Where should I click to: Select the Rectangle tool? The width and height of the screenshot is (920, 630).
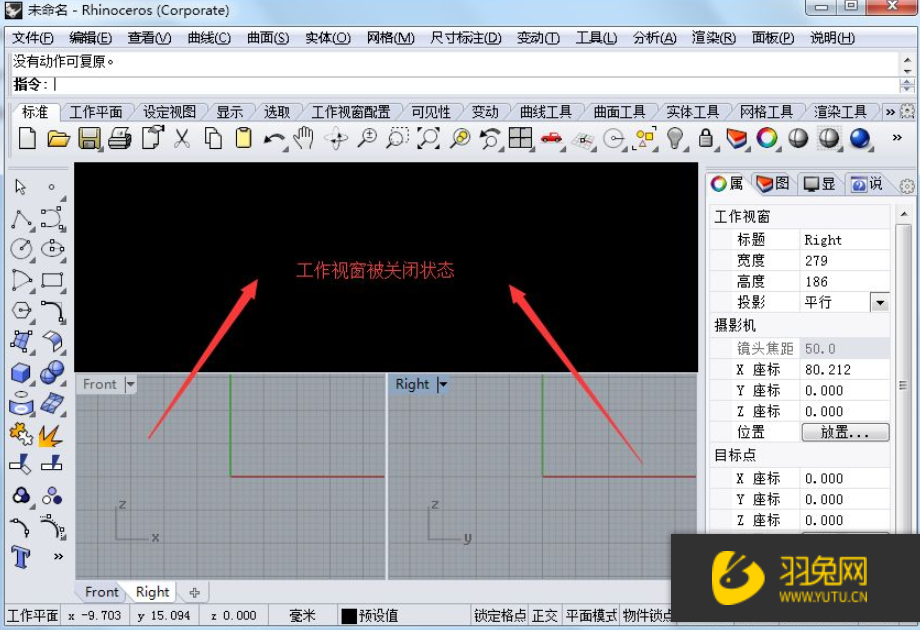52,280
